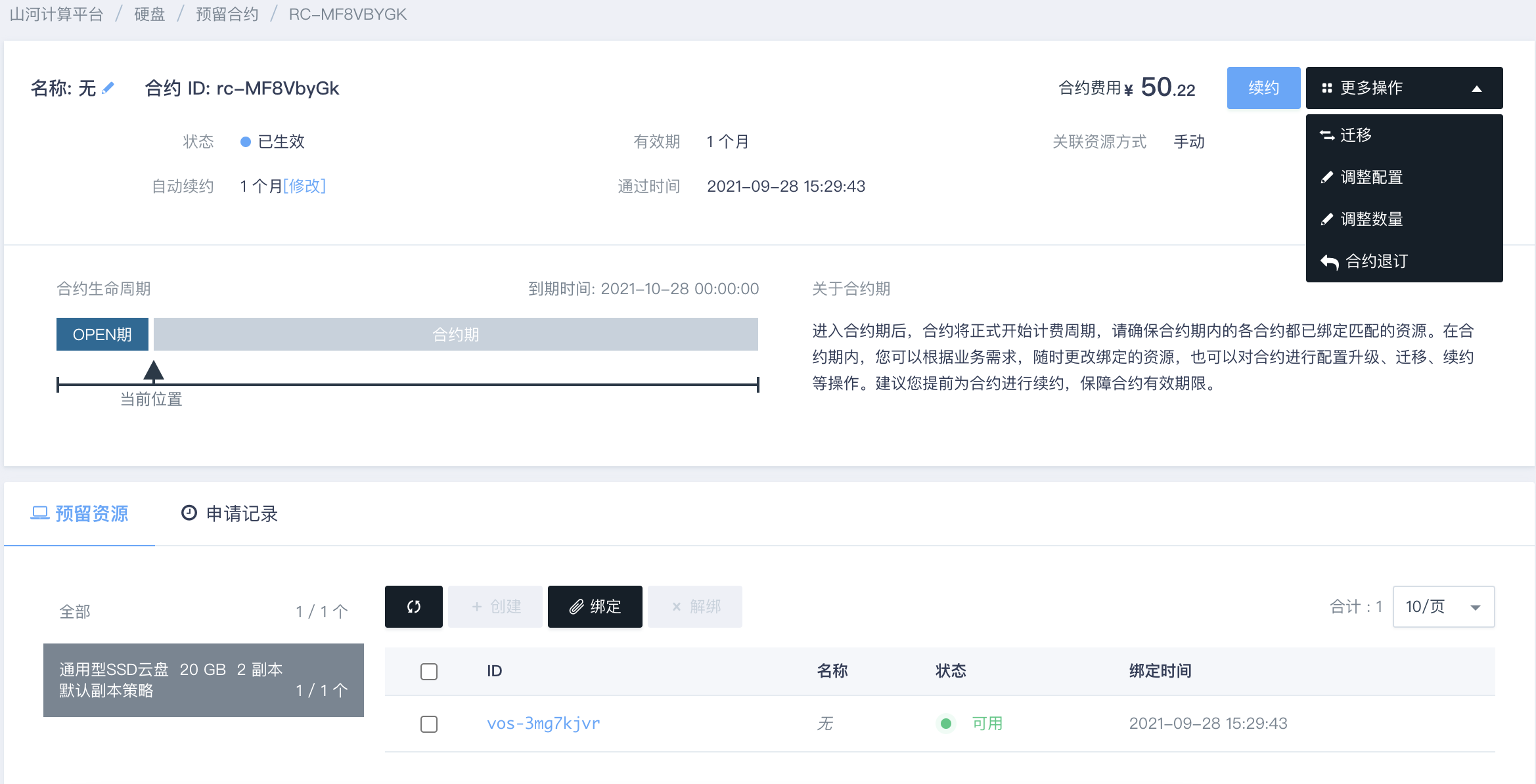Click the pencil icon to edit contract name
This screenshot has width=1536, height=784.
tap(108, 87)
